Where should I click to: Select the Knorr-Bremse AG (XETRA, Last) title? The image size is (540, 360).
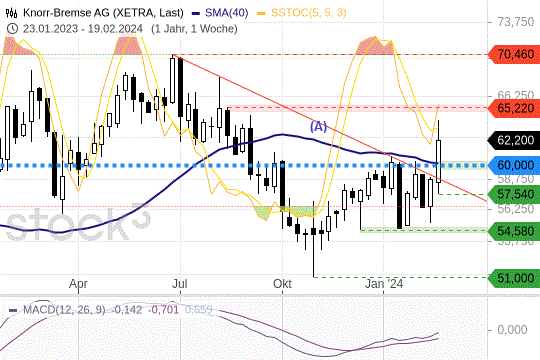103,13
